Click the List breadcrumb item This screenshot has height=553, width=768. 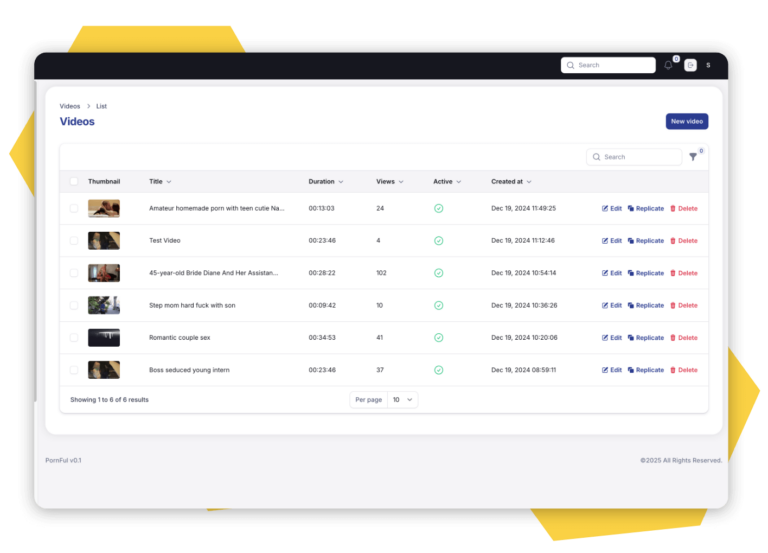pyautogui.click(x=101, y=106)
